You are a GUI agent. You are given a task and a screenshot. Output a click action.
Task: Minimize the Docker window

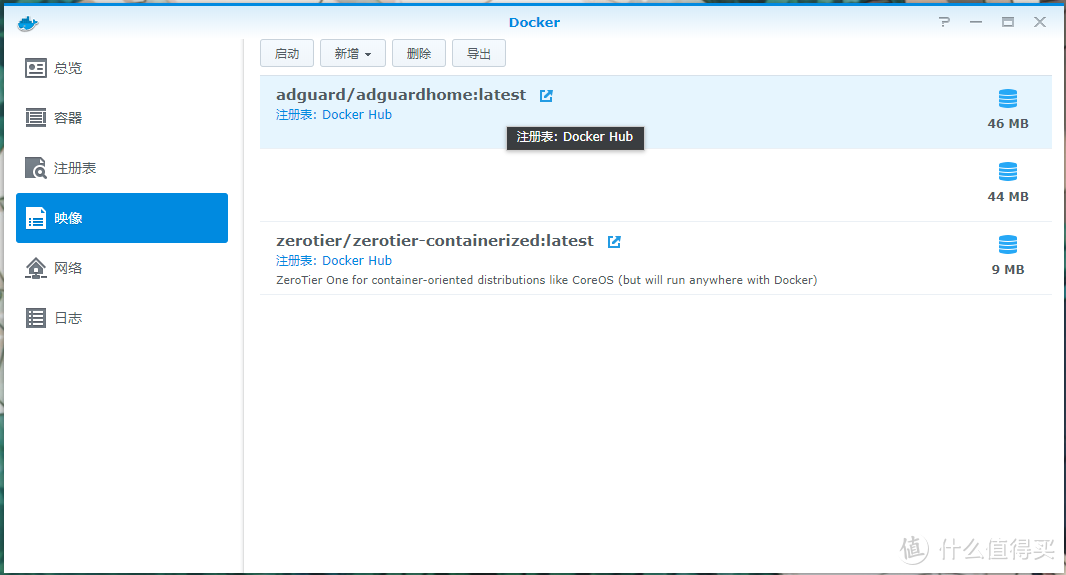[976, 22]
